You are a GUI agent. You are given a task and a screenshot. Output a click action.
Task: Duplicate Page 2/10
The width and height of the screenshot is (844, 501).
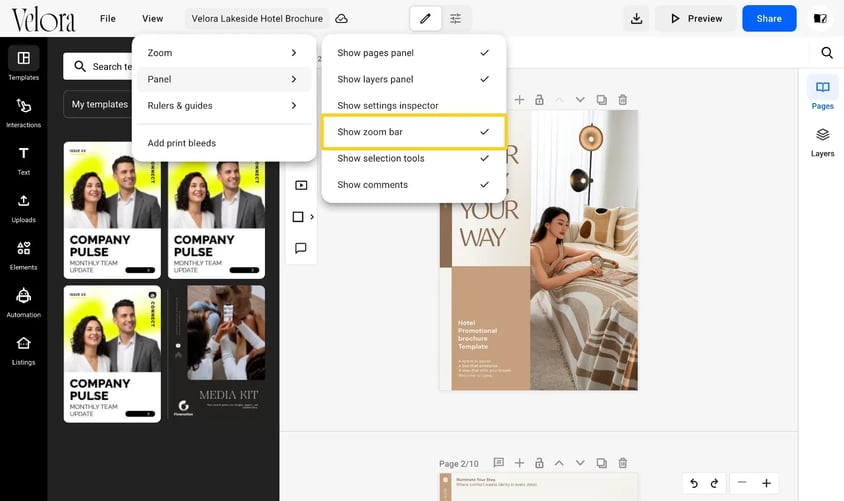point(602,463)
